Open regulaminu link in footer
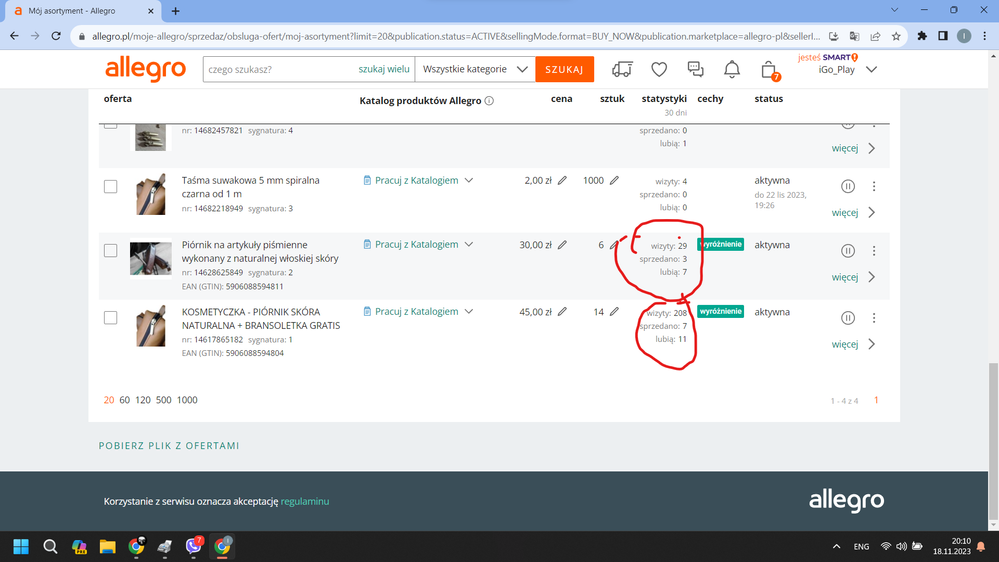 pyautogui.click(x=305, y=501)
